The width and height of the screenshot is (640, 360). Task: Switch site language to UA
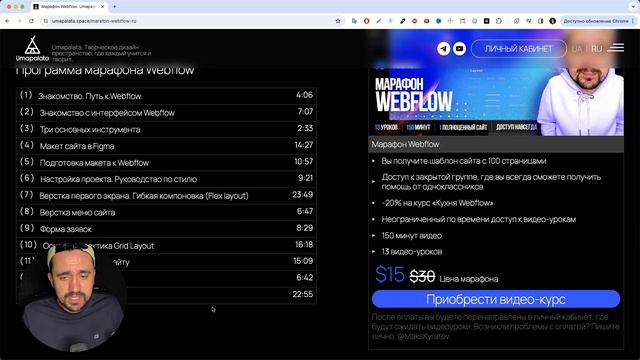click(x=577, y=49)
